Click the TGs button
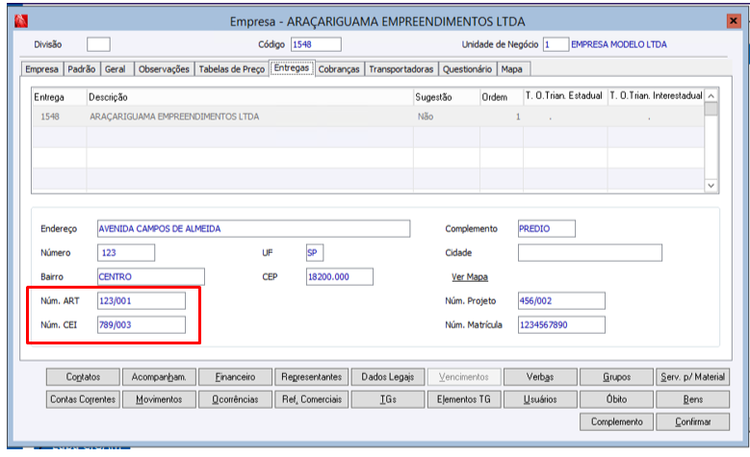Viewport: 750px width, 457px height. 387,399
